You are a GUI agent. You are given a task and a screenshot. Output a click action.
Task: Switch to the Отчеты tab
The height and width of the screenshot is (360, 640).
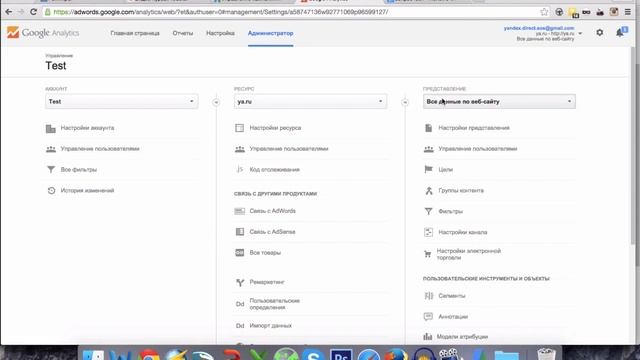[182, 33]
